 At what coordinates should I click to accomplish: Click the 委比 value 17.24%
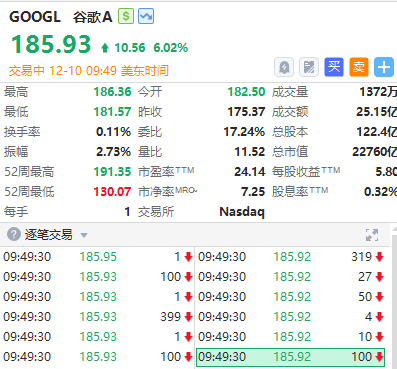244,132
